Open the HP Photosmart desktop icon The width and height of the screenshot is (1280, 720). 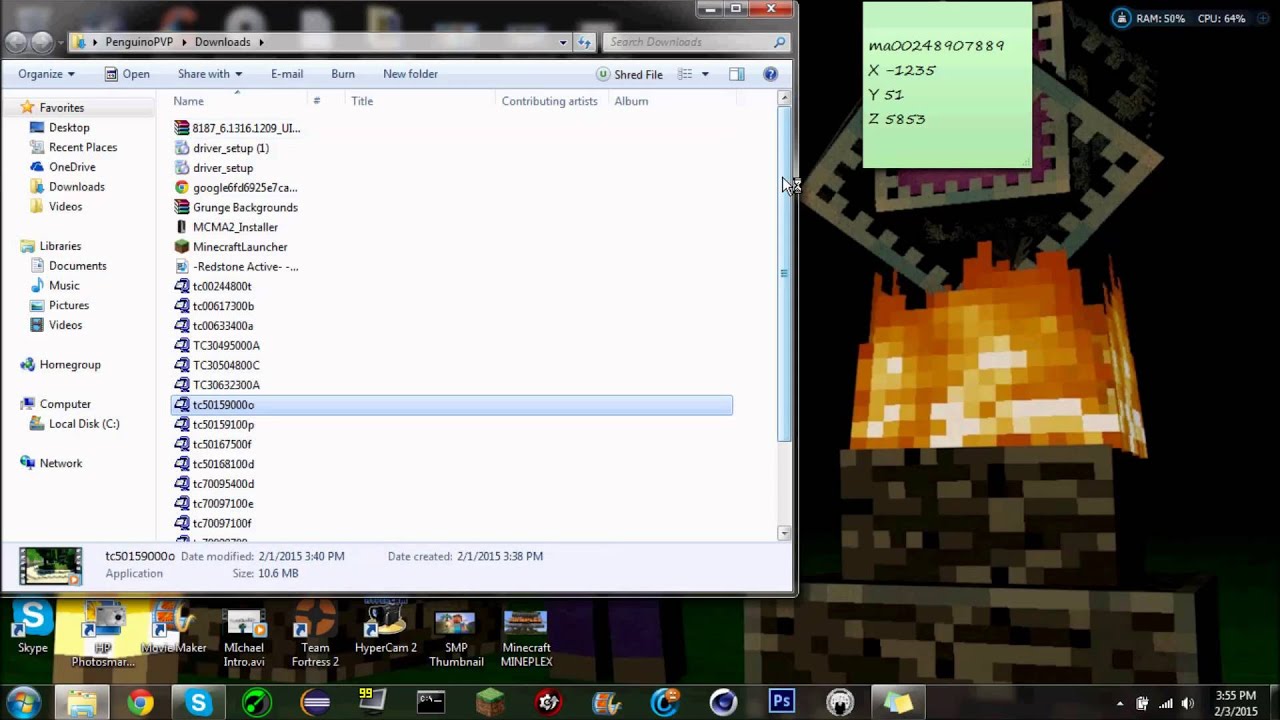pyautogui.click(x=103, y=634)
